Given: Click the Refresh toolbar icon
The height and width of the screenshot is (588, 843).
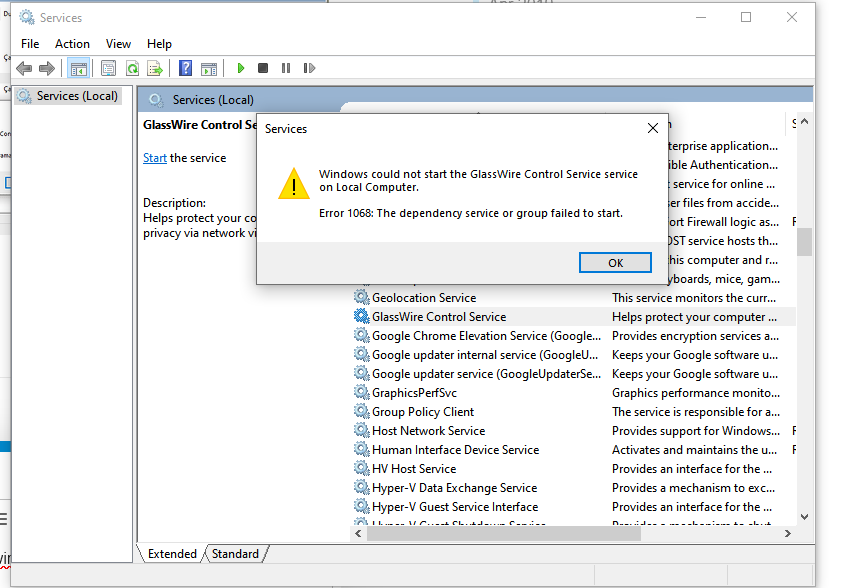Looking at the screenshot, I should pyautogui.click(x=131, y=69).
